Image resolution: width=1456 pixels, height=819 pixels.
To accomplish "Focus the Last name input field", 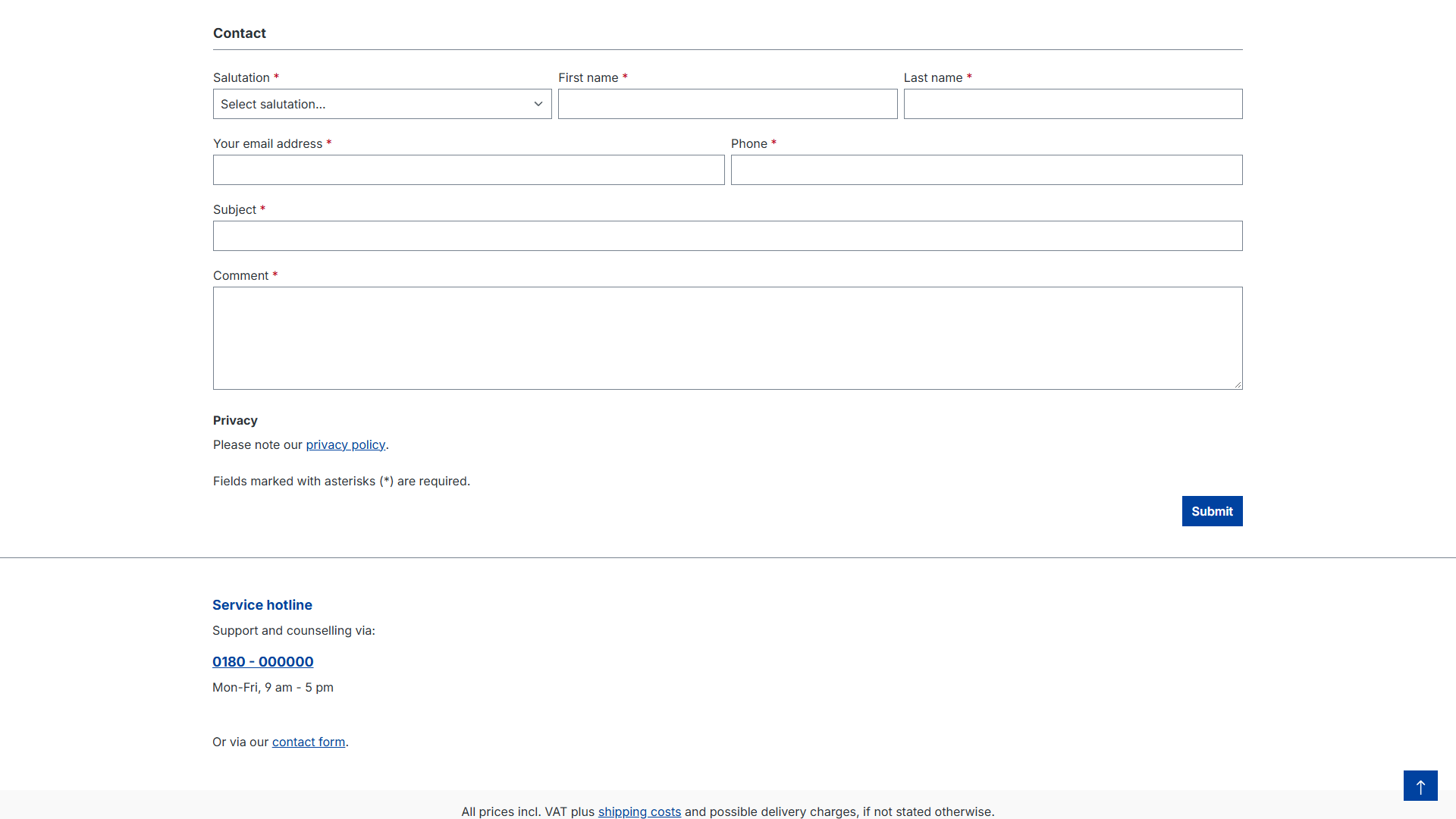I will pos(1073,104).
